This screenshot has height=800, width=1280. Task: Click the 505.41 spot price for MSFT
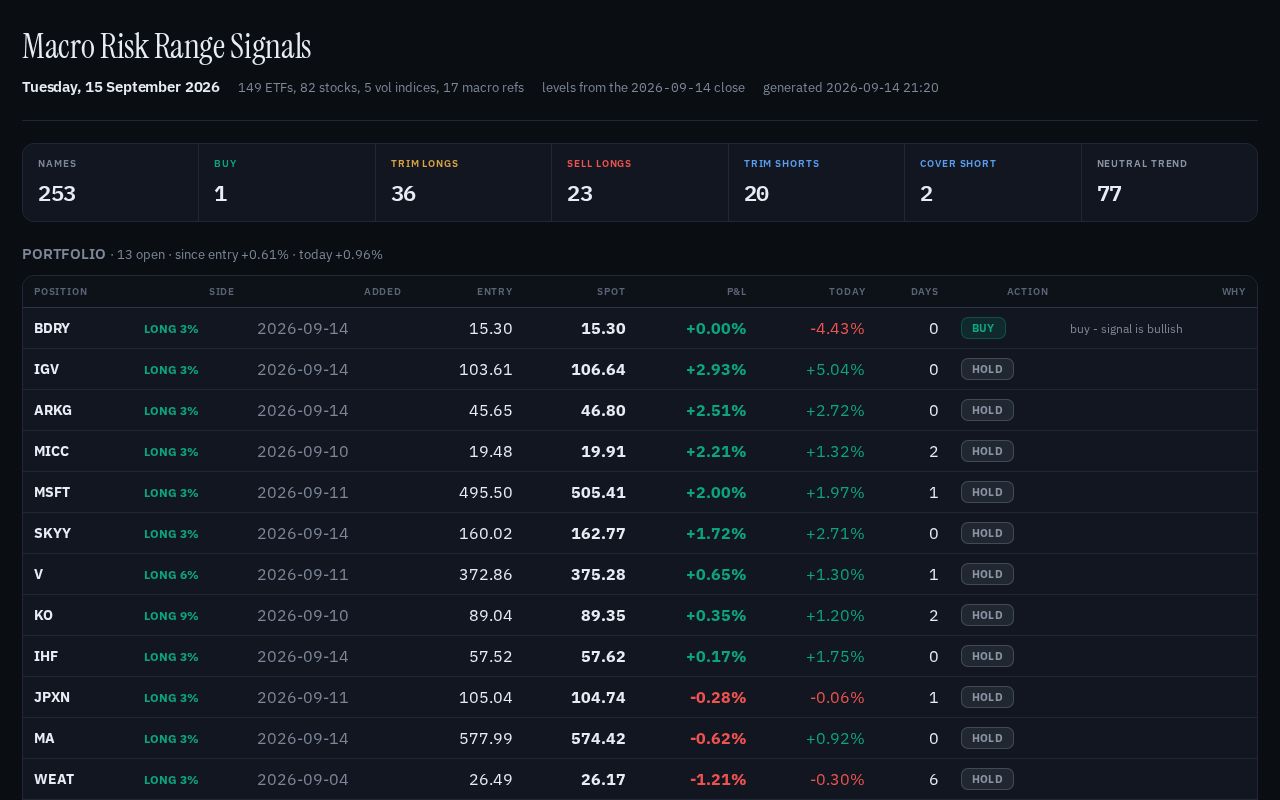tap(598, 492)
